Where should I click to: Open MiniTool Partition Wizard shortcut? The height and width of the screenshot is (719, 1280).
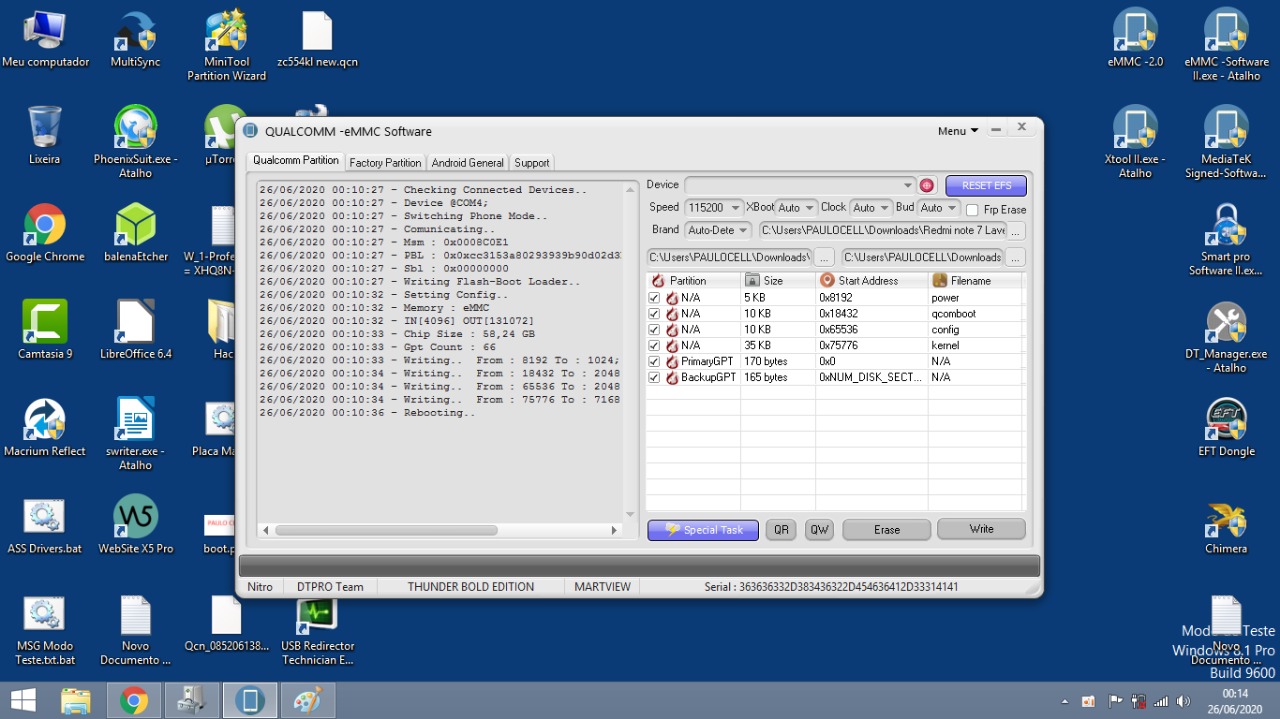coord(227,45)
